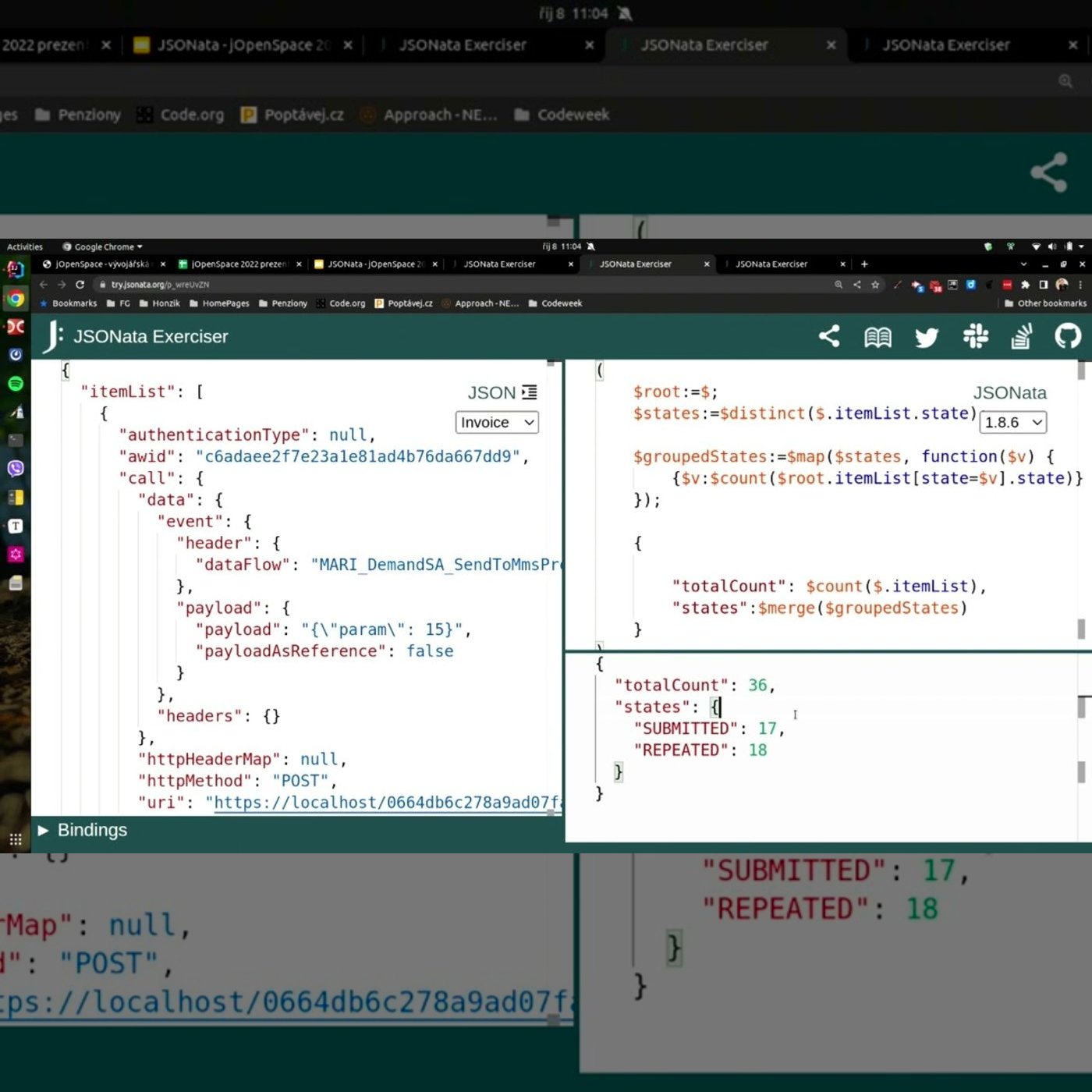Open the GitHub icon in header

point(1068,336)
